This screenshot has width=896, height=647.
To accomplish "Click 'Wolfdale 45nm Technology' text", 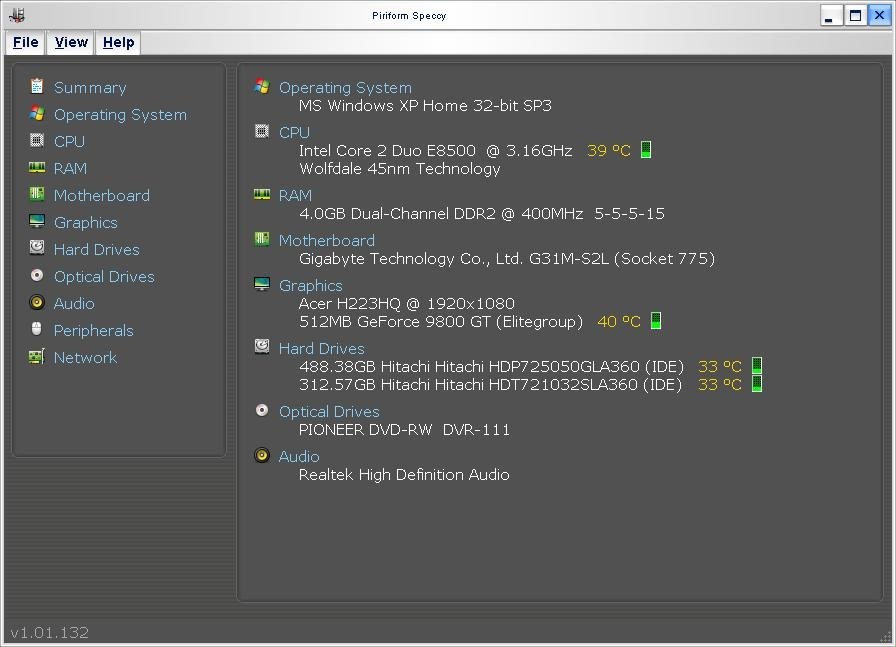I will [399, 169].
